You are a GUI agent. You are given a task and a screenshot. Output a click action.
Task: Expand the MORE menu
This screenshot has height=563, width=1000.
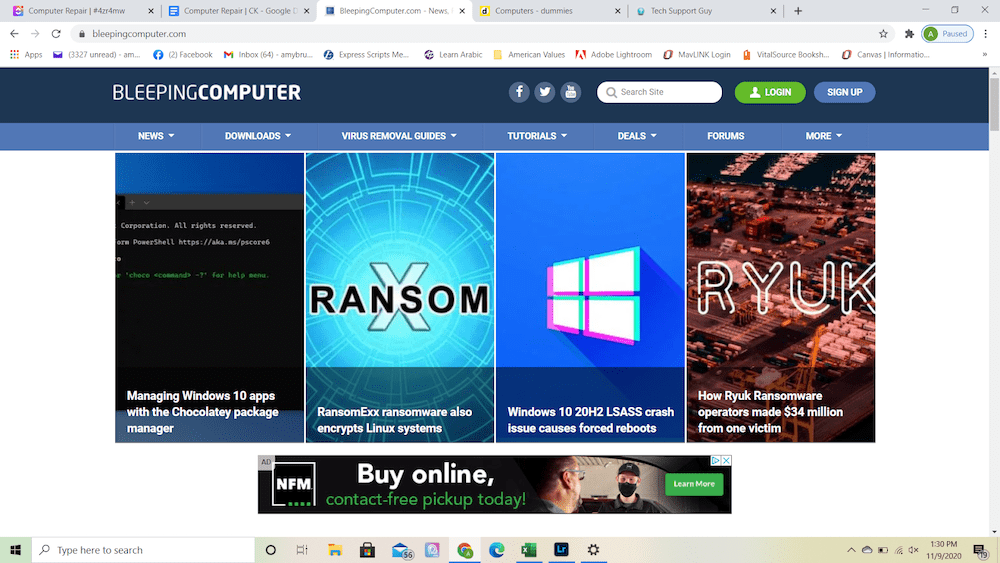click(x=823, y=136)
